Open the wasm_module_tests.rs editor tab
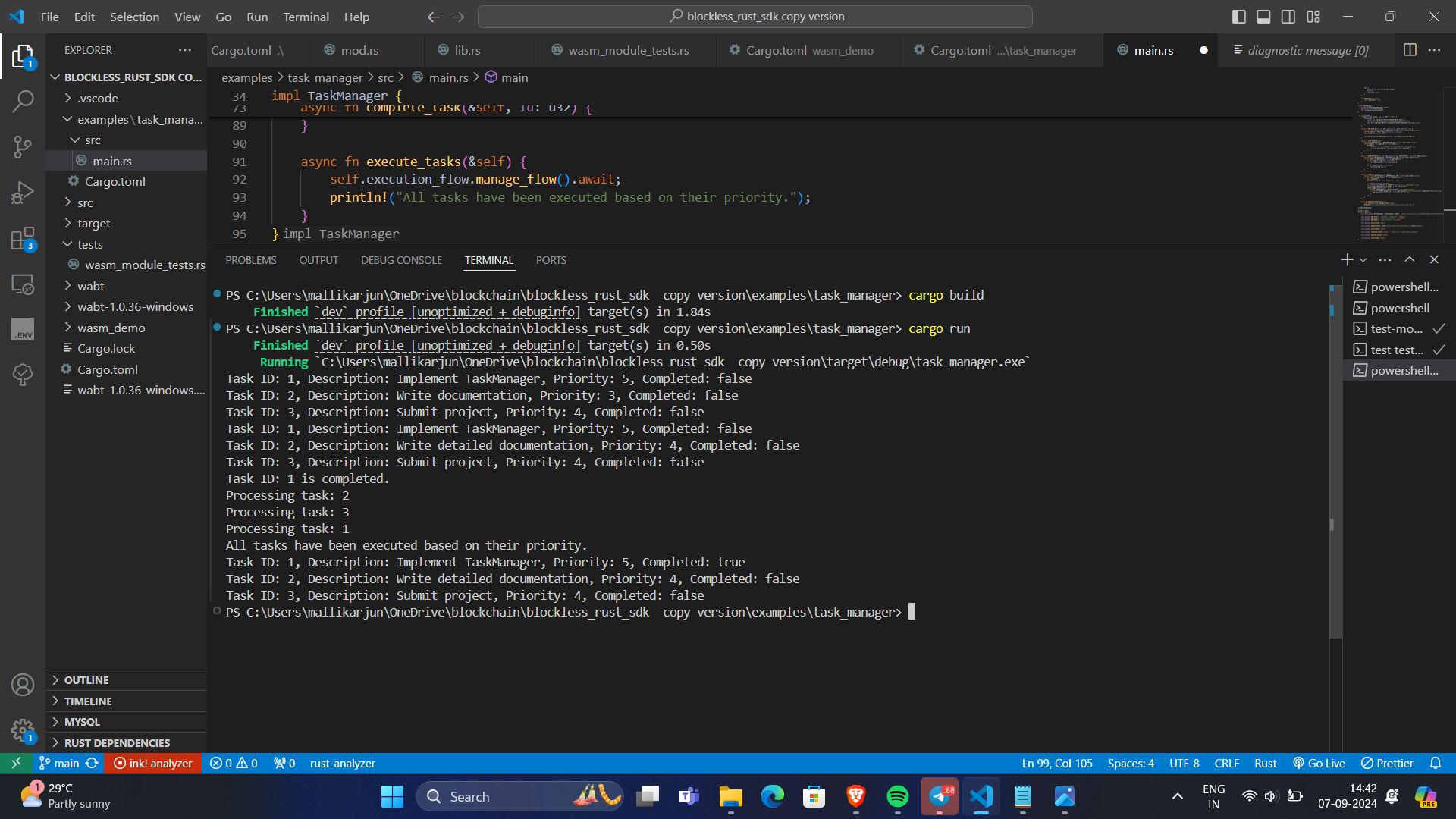This screenshot has height=819, width=1456. point(629,50)
